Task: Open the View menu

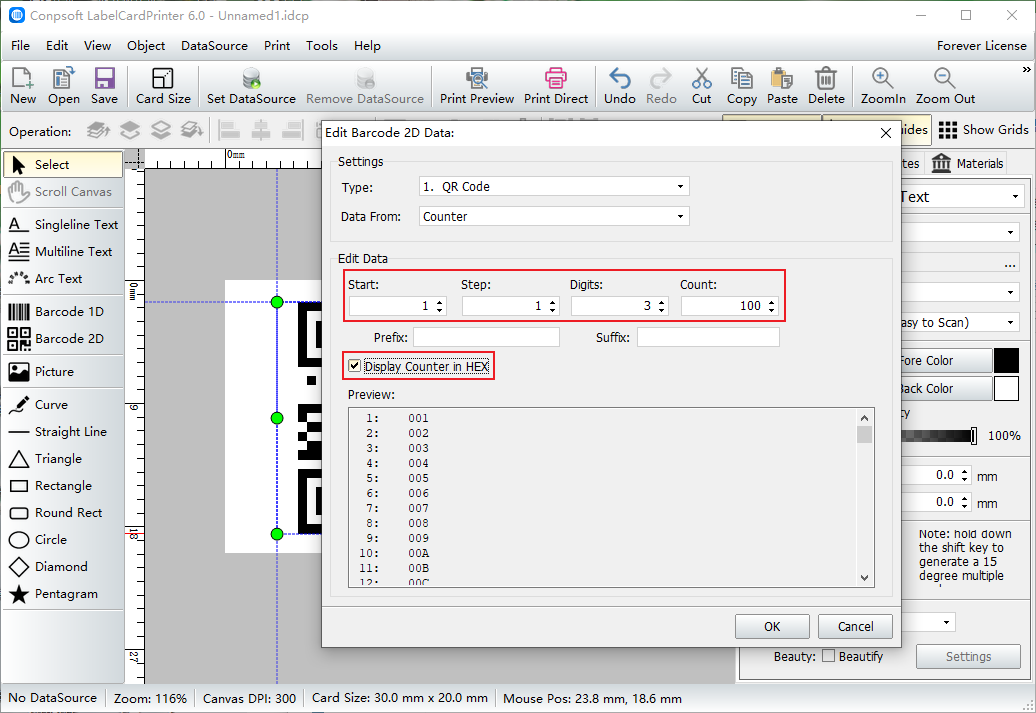Action: pyautogui.click(x=97, y=46)
